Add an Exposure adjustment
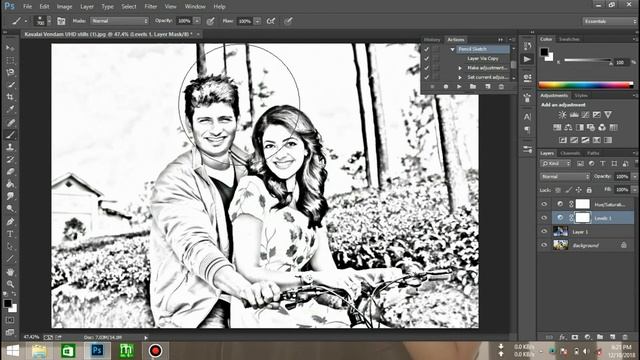The image size is (640, 360). pos(596,115)
